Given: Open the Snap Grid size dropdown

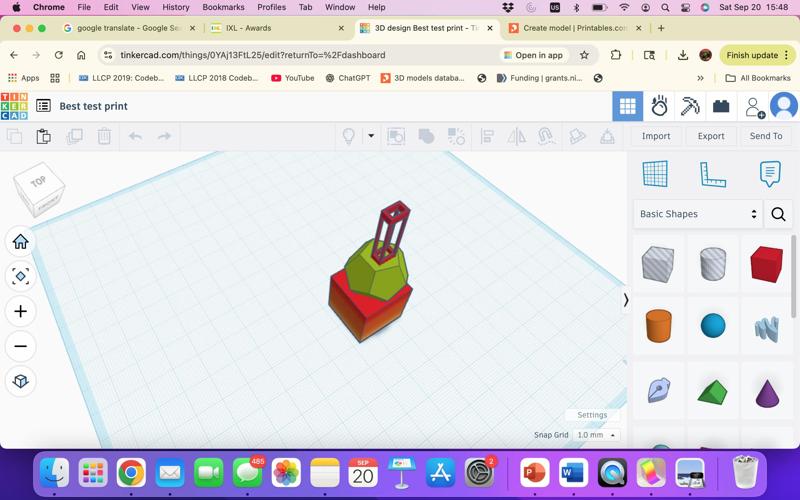Looking at the screenshot, I should (x=597, y=435).
